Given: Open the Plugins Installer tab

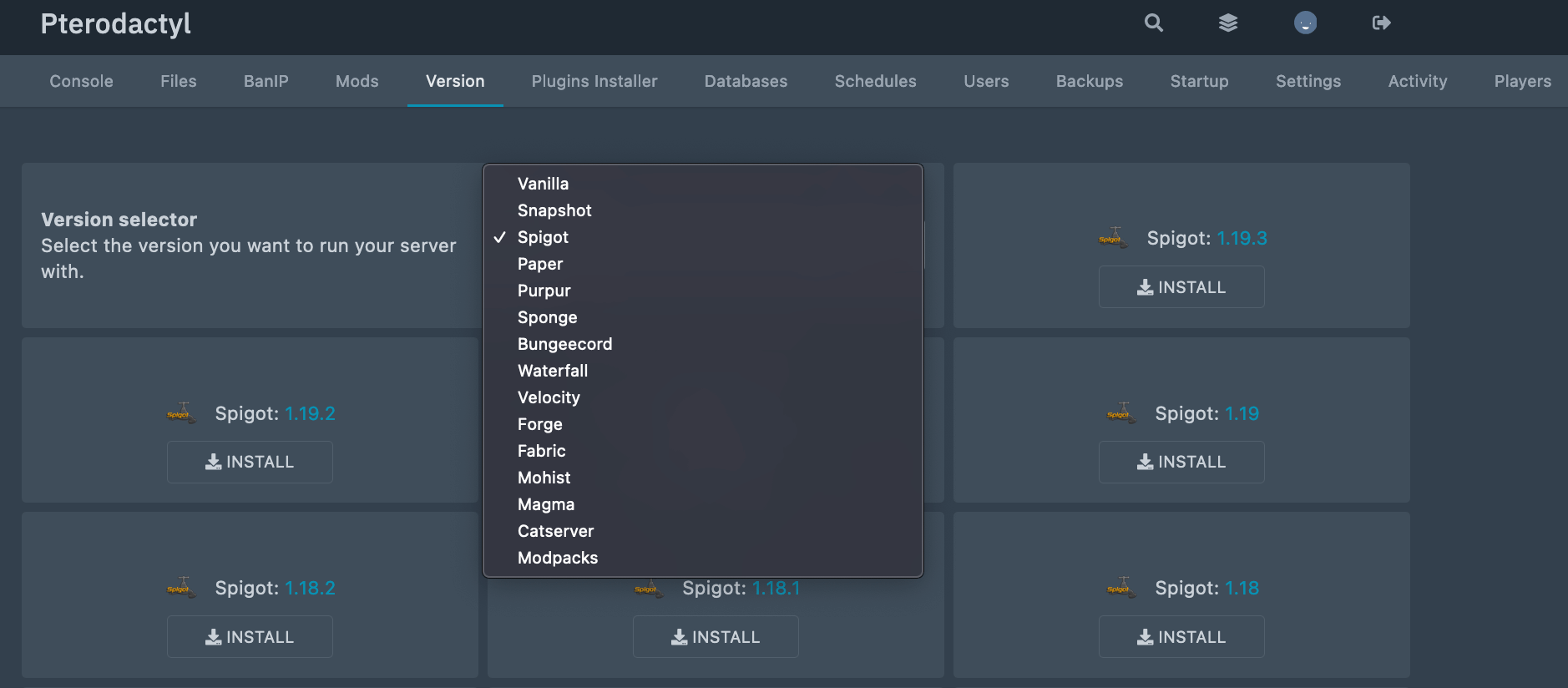Looking at the screenshot, I should [x=594, y=81].
